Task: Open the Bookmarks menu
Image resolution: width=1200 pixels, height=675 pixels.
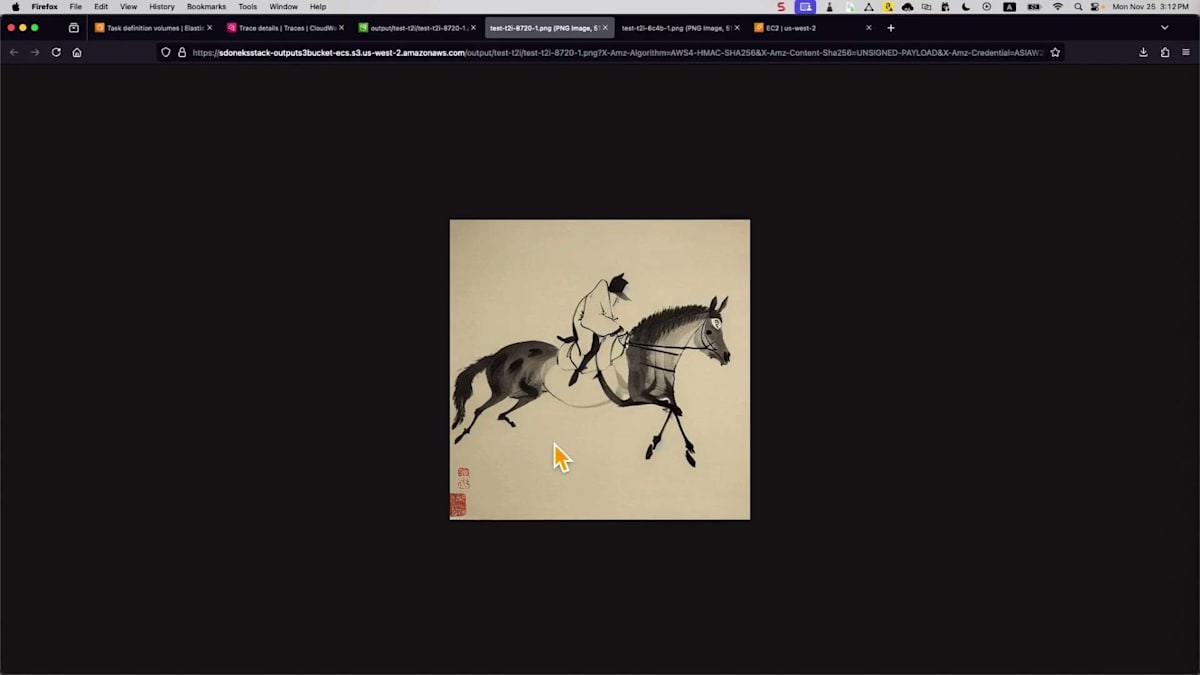Action: [206, 7]
